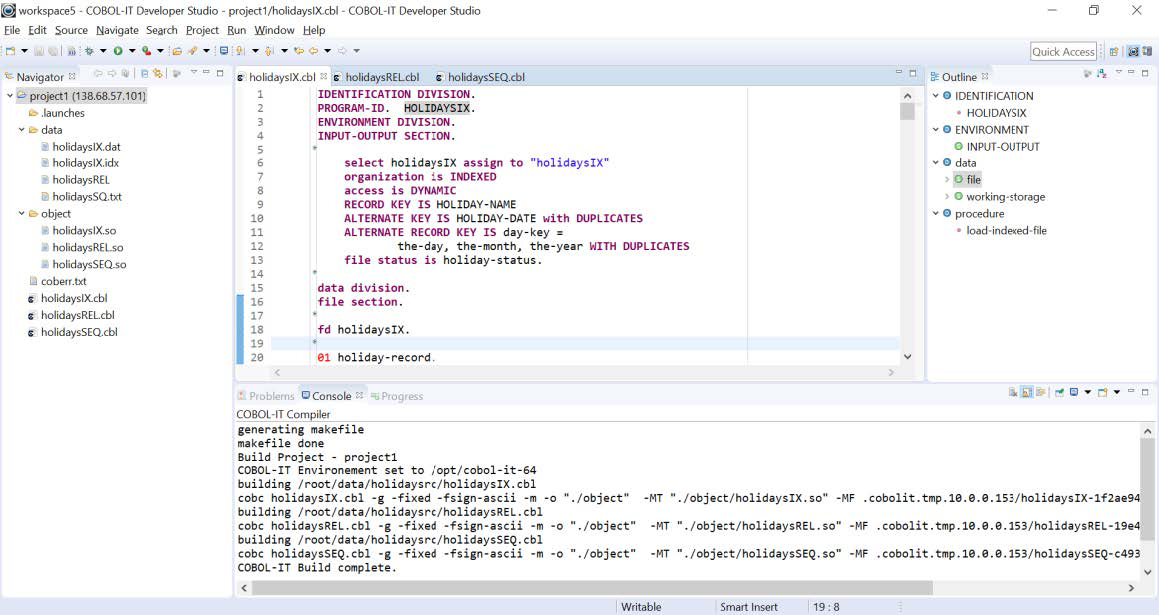This screenshot has height=615, width=1159.
Task: Toggle Scroll Lock in Console toolbar
Action: (1027, 393)
